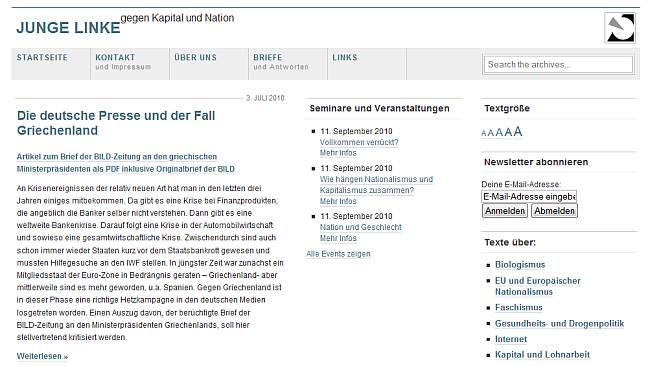Viewport: 650px width, 366px height.
Task: Open the Biologismus topic
Action: pos(520,265)
